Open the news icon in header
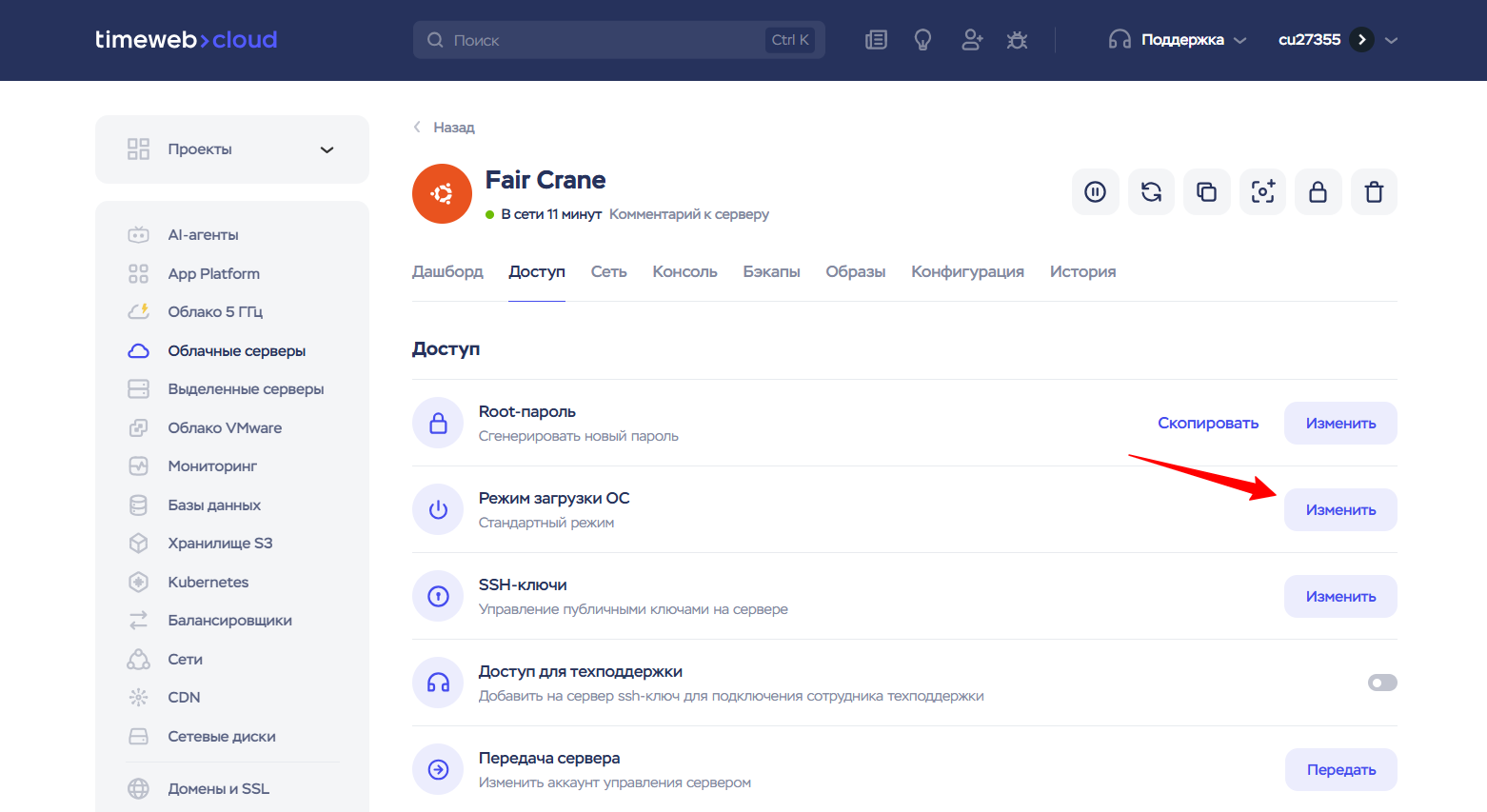This screenshot has height=812, width=1487. coord(876,40)
